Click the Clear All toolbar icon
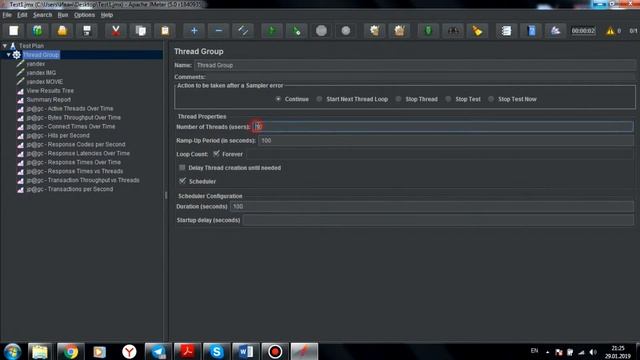640x360 pixels. tap(399, 31)
